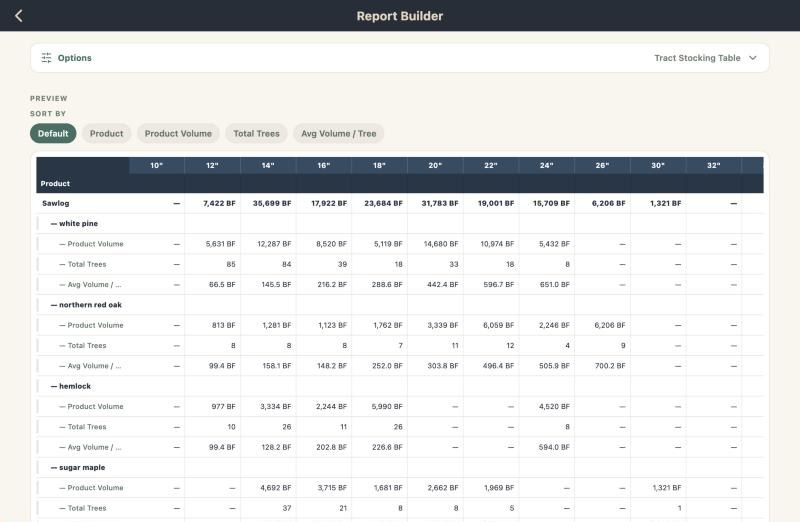Select the Default sort option
This screenshot has width=800, height=522.
pos(53,133)
